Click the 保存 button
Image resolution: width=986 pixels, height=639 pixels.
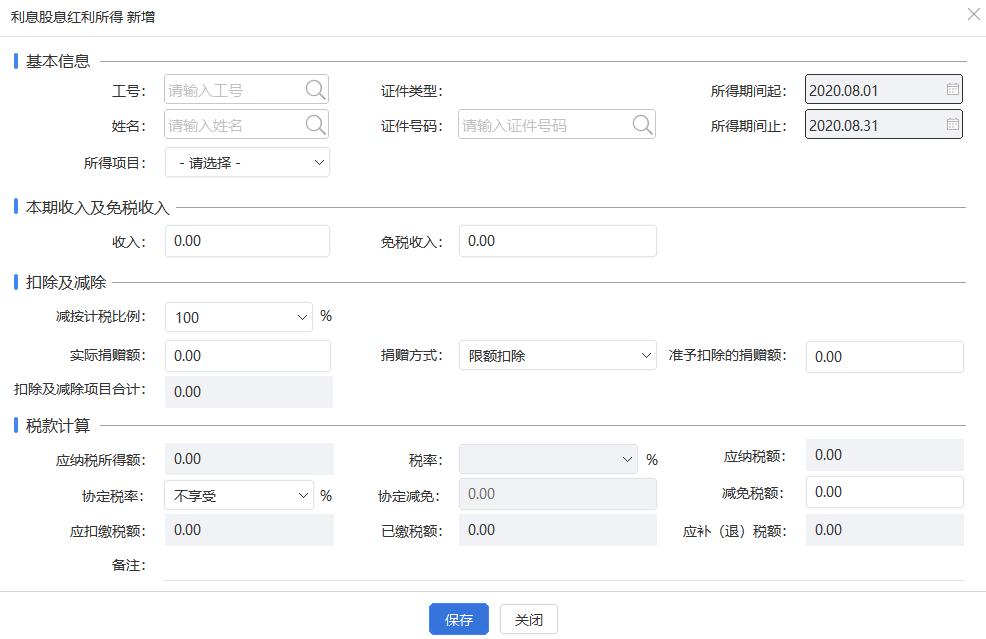click(458, 618)
